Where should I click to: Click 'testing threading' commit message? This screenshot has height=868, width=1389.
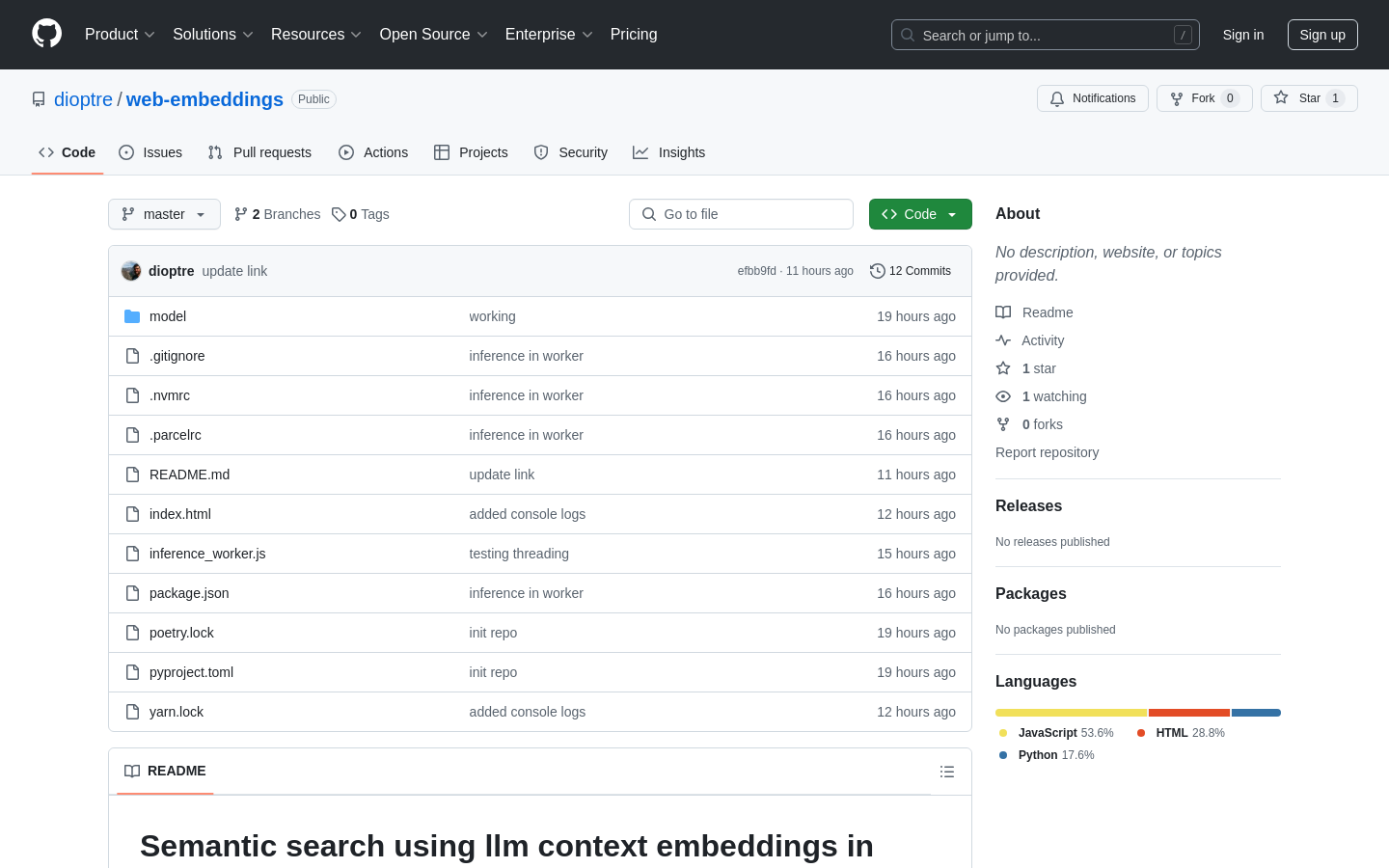pyautogui.click(x=519, y=554)
